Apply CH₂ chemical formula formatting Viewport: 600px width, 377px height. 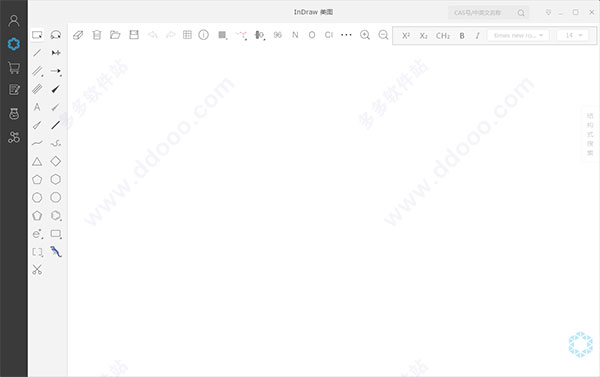tap(443, 36)
